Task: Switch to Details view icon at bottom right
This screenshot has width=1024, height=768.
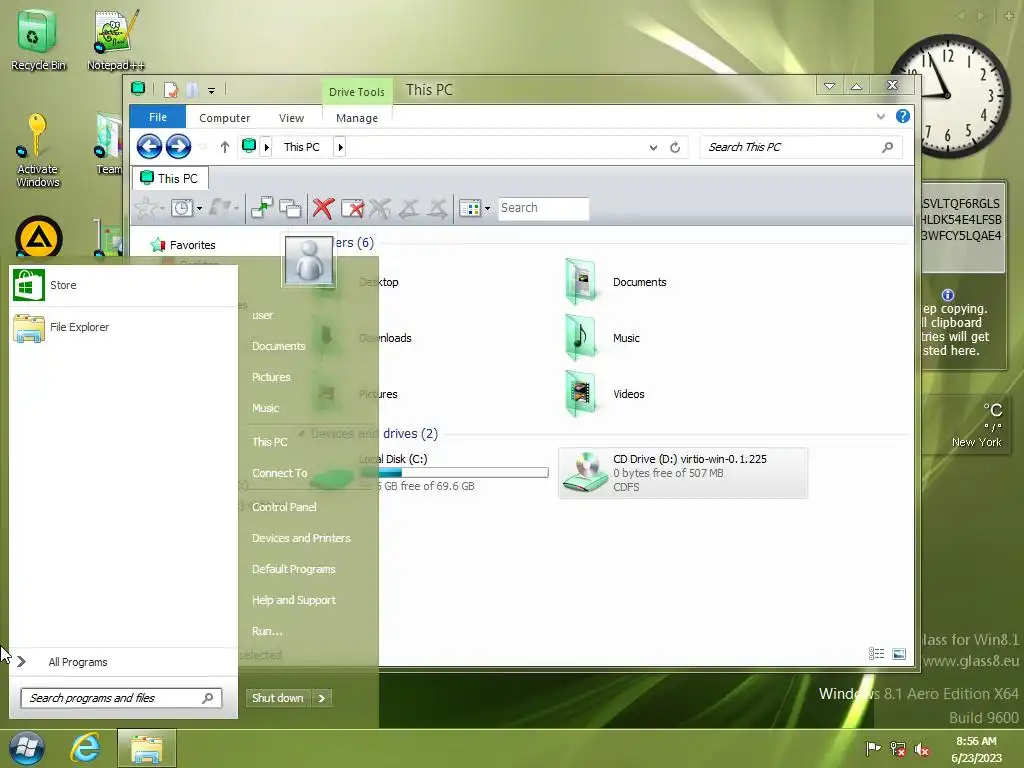Action: point(876,654)
